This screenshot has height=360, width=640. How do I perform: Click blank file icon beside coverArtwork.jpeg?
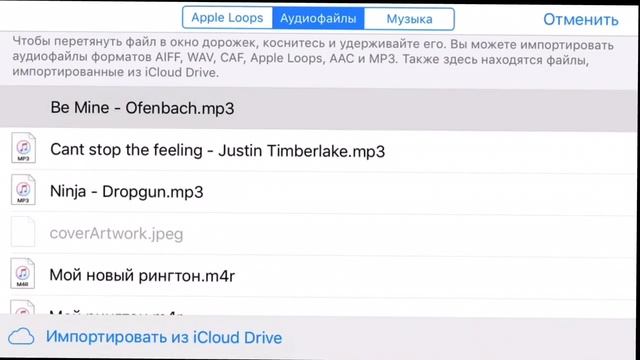[23, 232]
